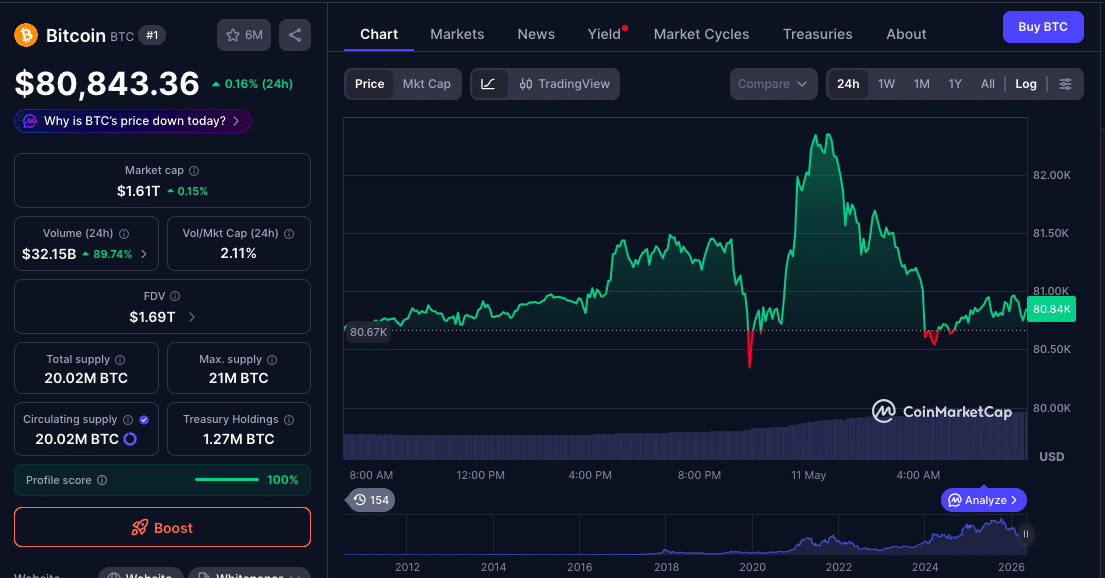This screenshot has height=578, width=1105.
Task: Open Why is BTC's price down today
Action: pos(133,121)
